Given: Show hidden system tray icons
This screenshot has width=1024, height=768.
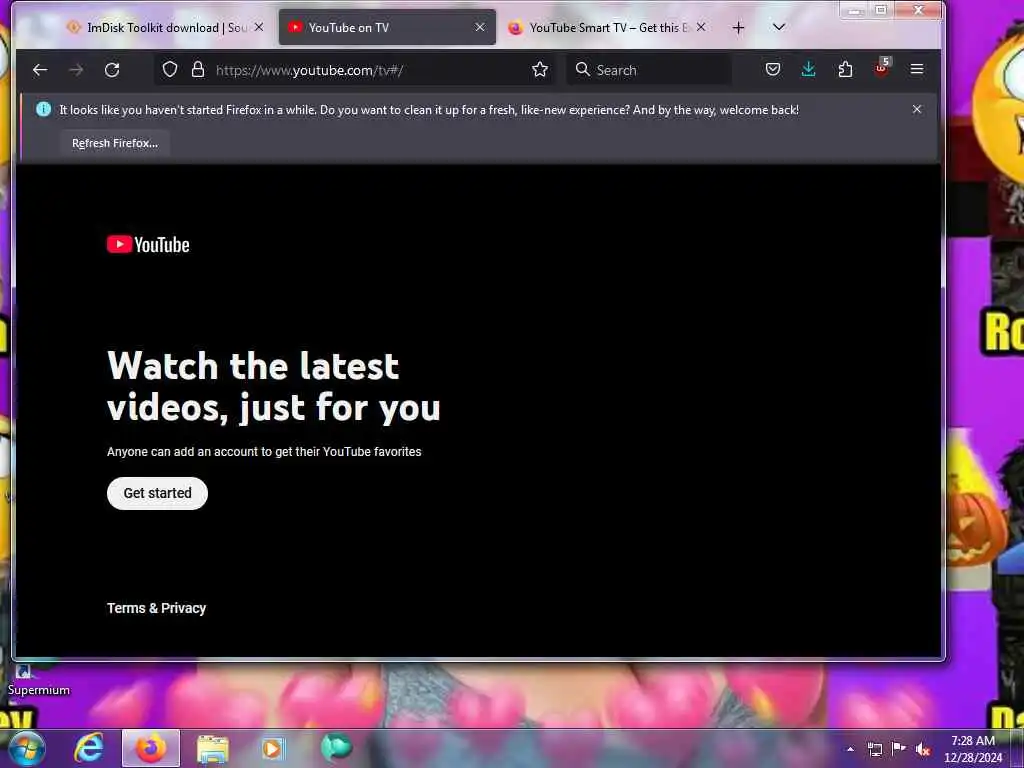Looking at the screenshot, I should pos(850,749).
